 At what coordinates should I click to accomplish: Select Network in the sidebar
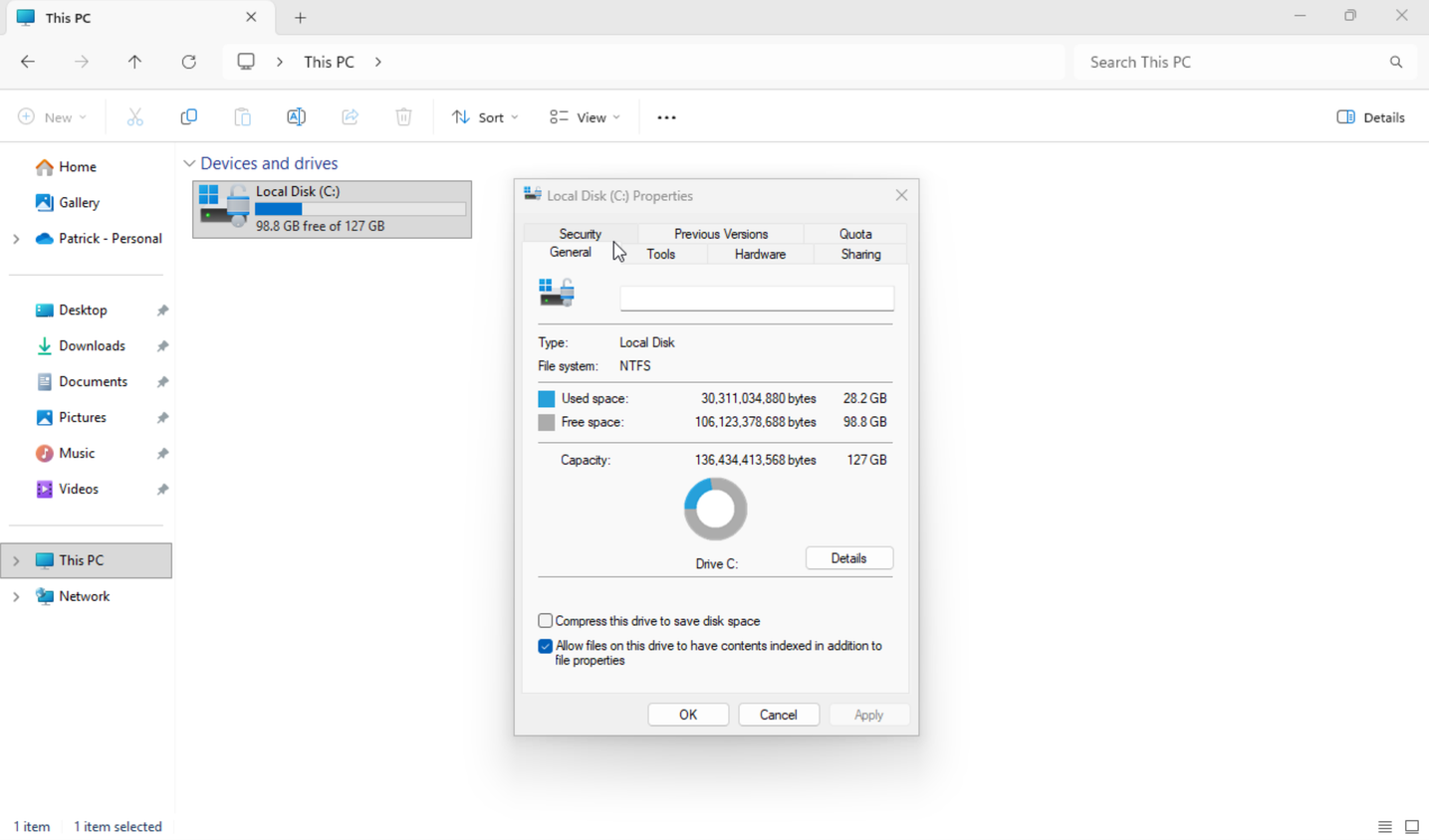click(x=85, y=597)
